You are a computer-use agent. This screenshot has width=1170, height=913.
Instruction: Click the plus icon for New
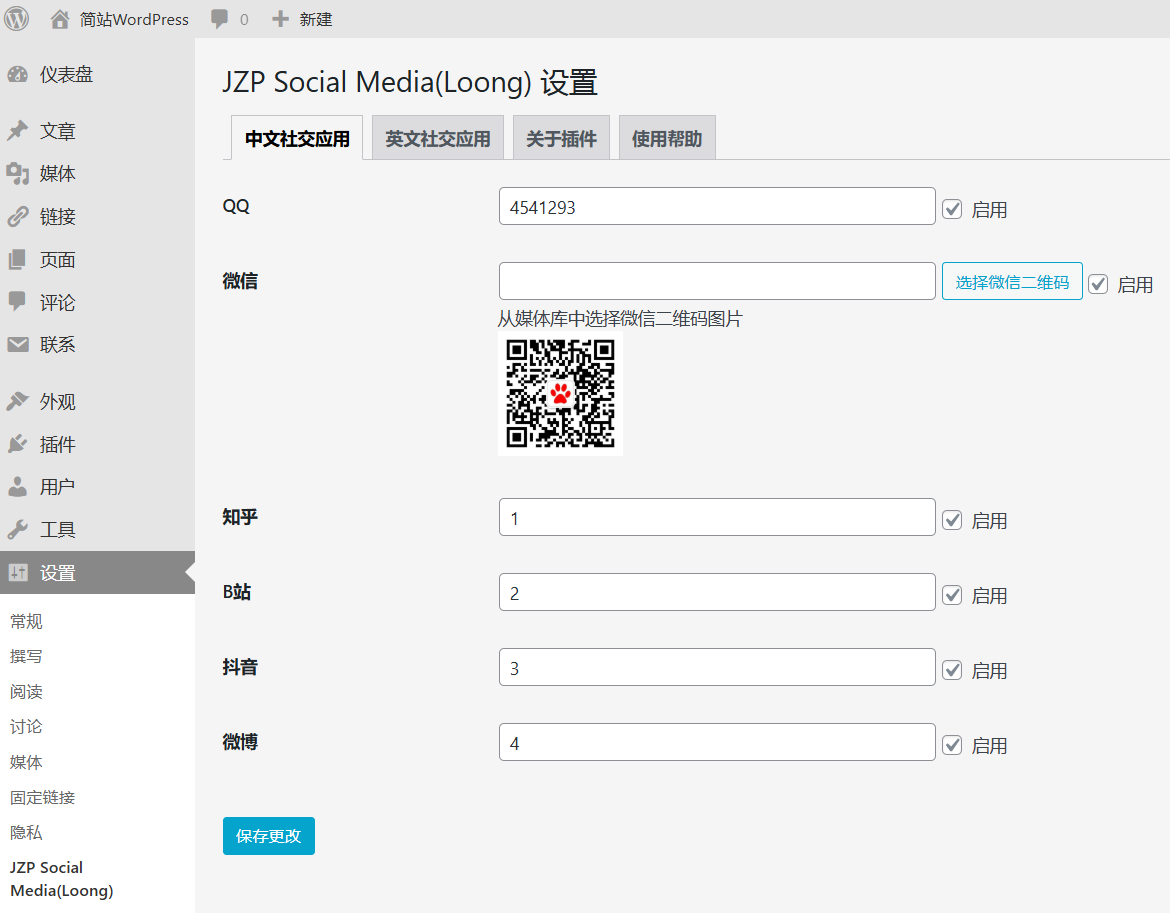tap(281, 19)
